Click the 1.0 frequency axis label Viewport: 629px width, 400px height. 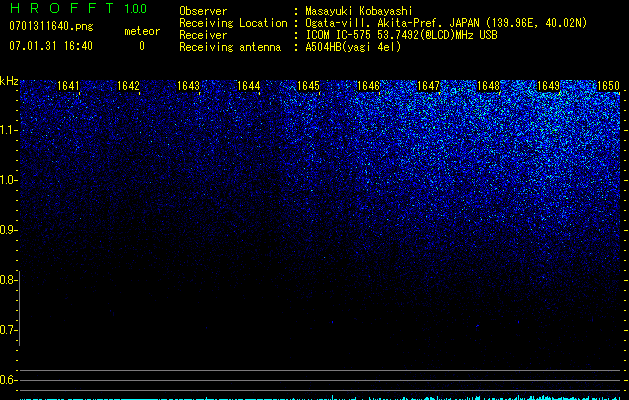click(x=8, y=180)
